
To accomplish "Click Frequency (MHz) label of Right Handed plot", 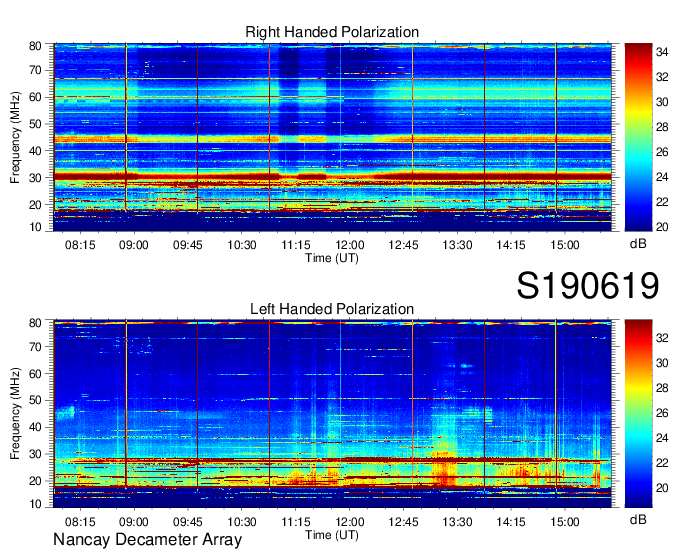I will click(x=15, y=137).
